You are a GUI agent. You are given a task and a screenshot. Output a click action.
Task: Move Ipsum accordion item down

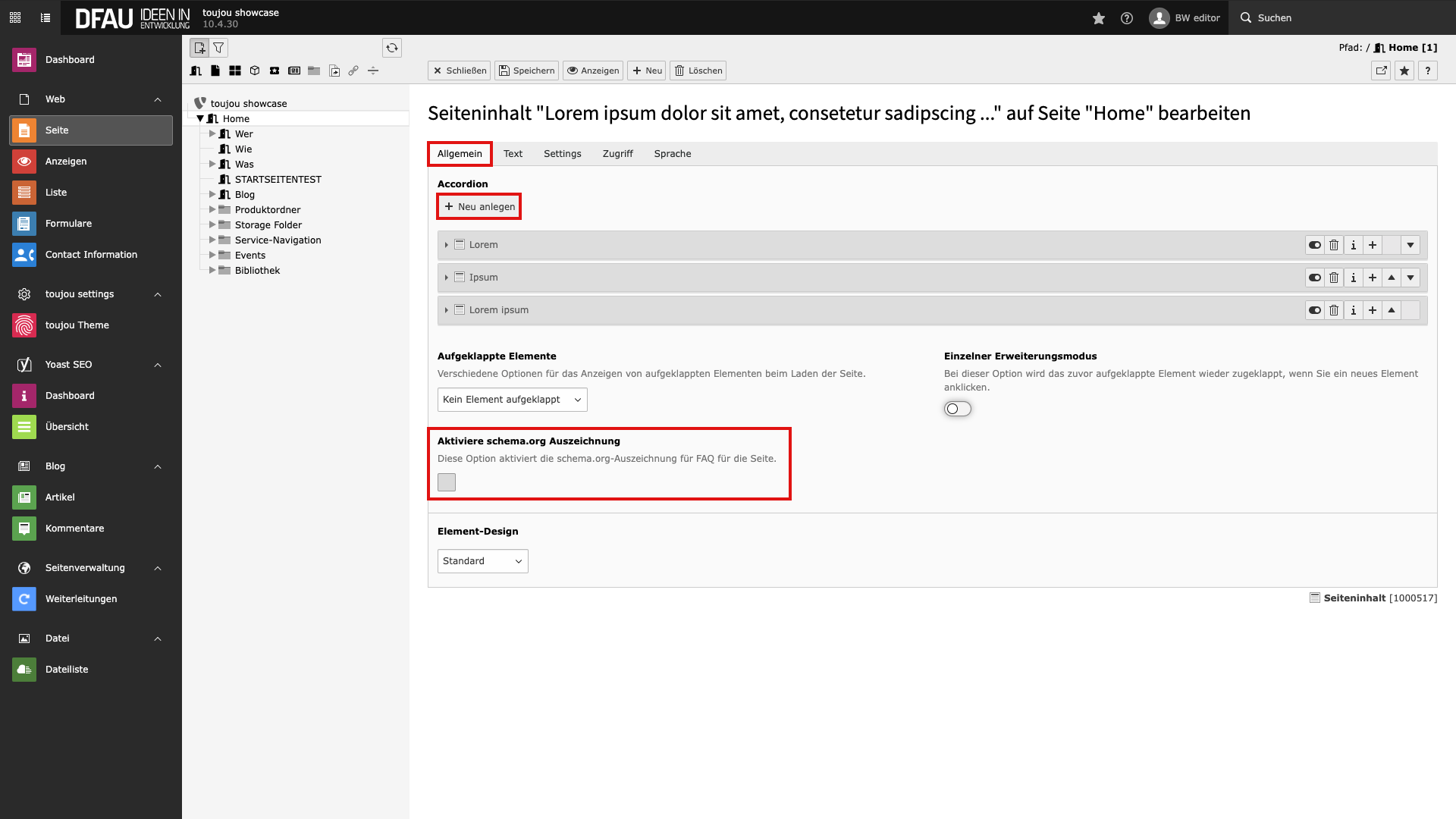pyautogui.click(x=1410, y=278)
